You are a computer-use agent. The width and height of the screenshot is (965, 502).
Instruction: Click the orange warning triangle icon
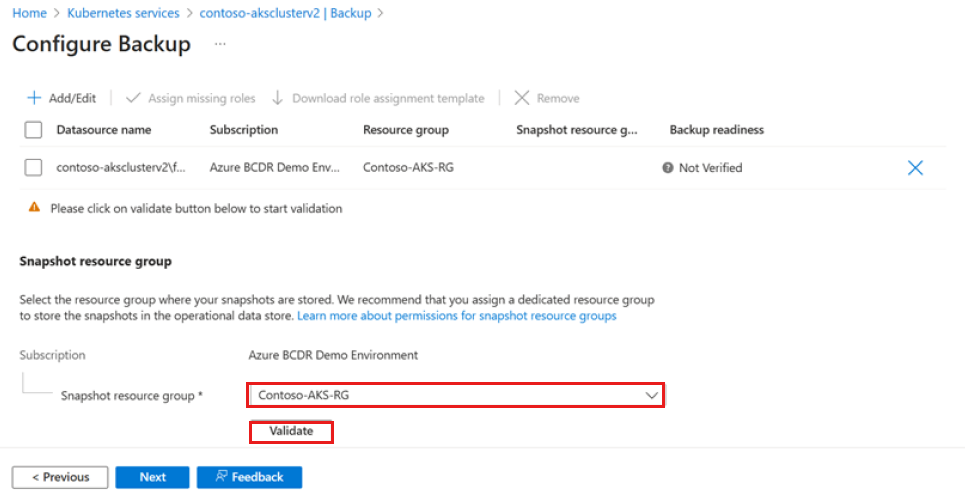35,208
